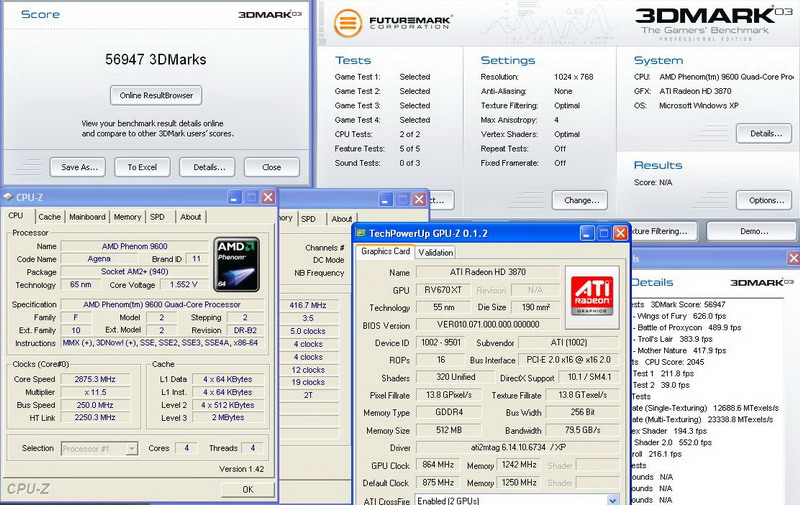Open the Texture Filtering button
Viewport: 800px width, 505px height.
click(x=664, y=231)
